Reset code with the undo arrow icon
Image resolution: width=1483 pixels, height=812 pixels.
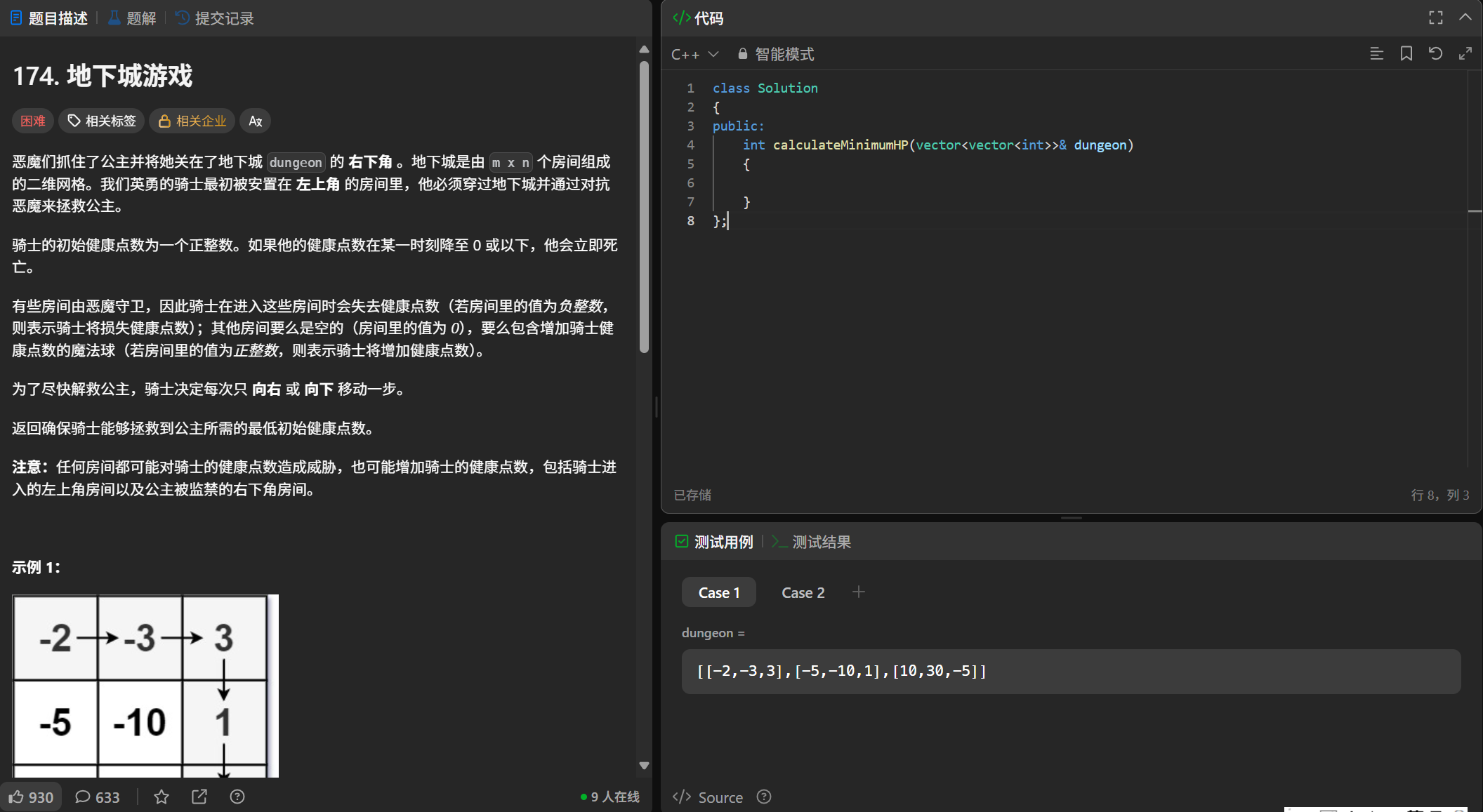1435,54
